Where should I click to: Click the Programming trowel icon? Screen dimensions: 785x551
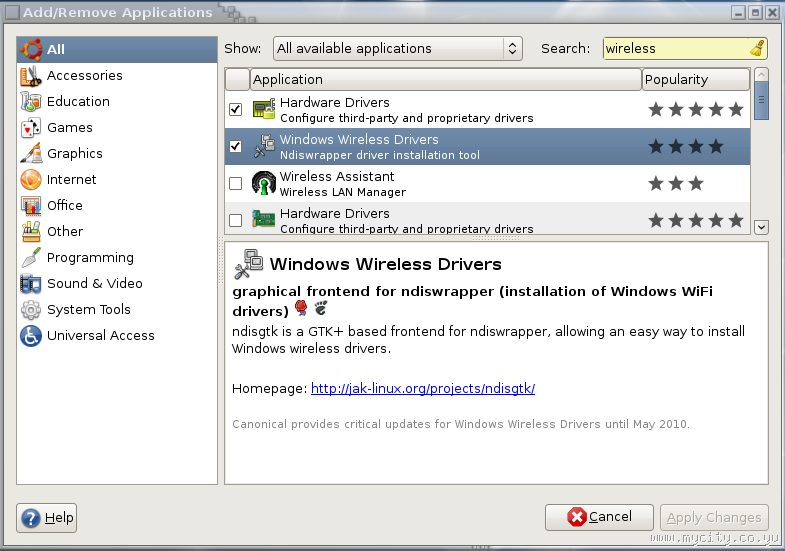(31, 257)
